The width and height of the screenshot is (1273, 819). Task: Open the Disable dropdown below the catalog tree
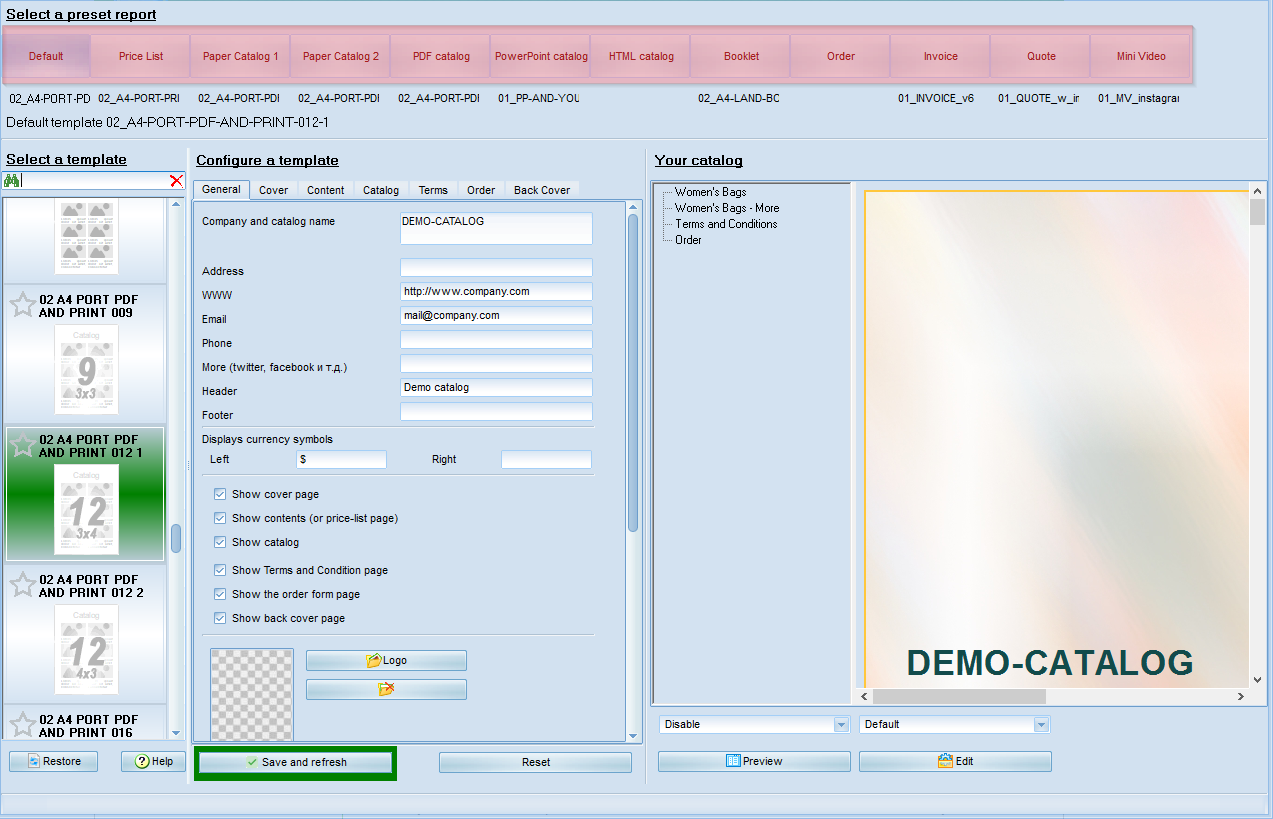(x=841, y=724)
